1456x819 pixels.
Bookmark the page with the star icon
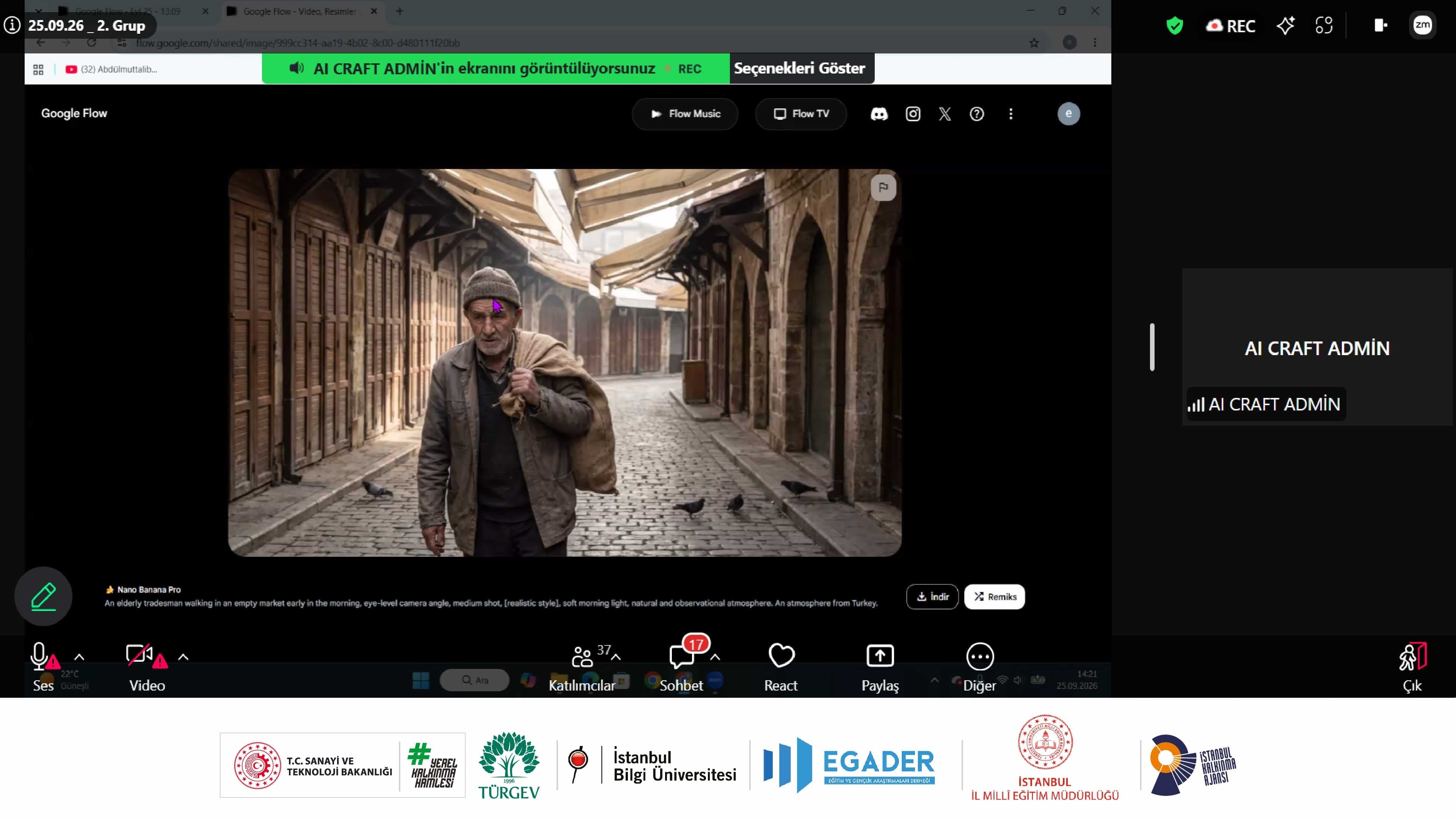coord(1034,42)
